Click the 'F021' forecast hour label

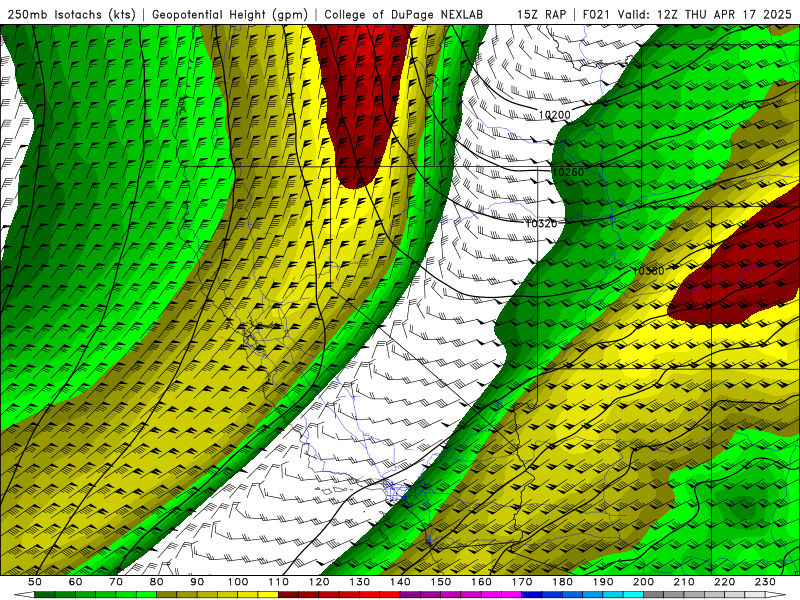click(x=597, y=14)
